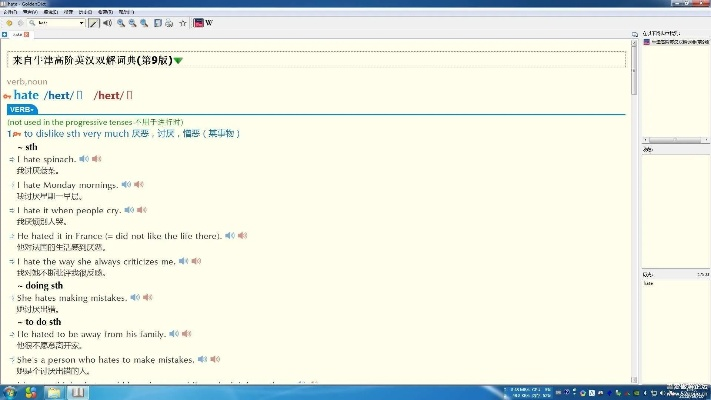The height and width of the screenshot is (400, 711).
Task: Play red audio for away from his family
Action: pos(187,333)
